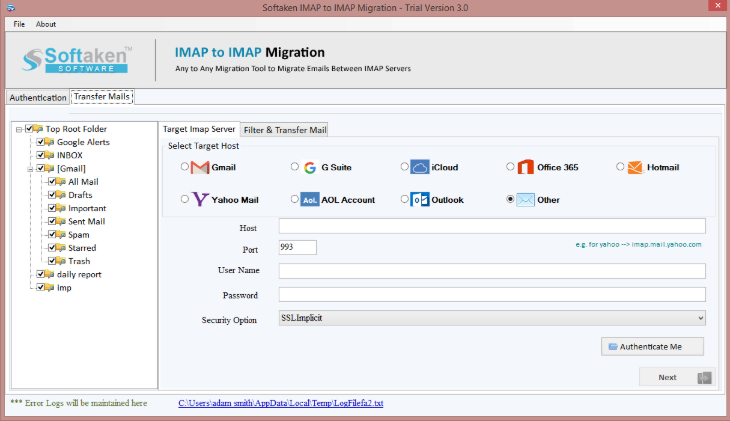730x421 pixels.
Task: Select the G Suite radio button
Action: click(295, 166)
